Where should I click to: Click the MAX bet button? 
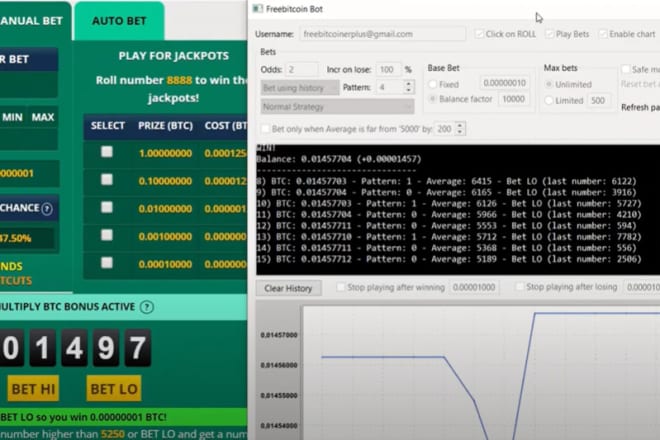(x=43, y=117)
